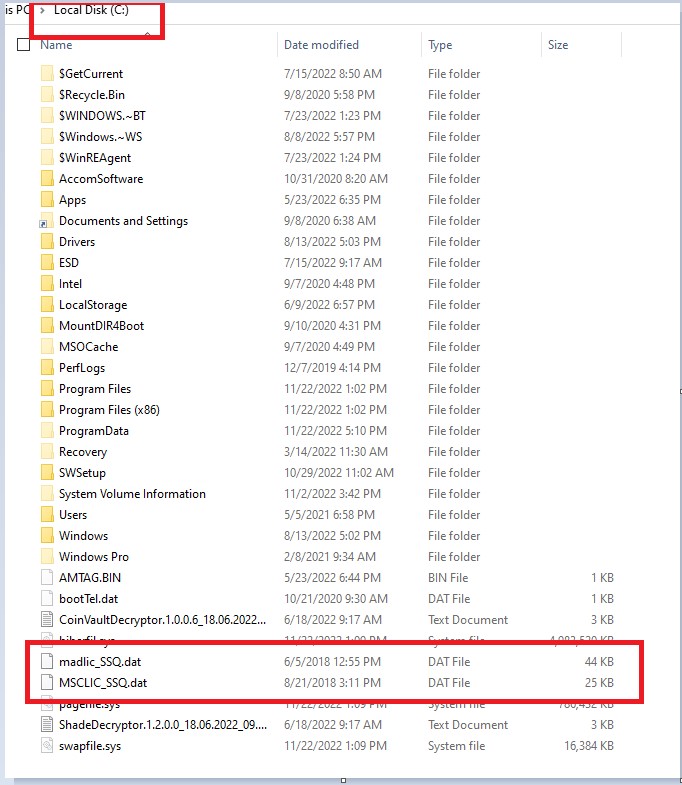Click the Type column header
This screenshot has height=785, width=682.
click(440, 45)
